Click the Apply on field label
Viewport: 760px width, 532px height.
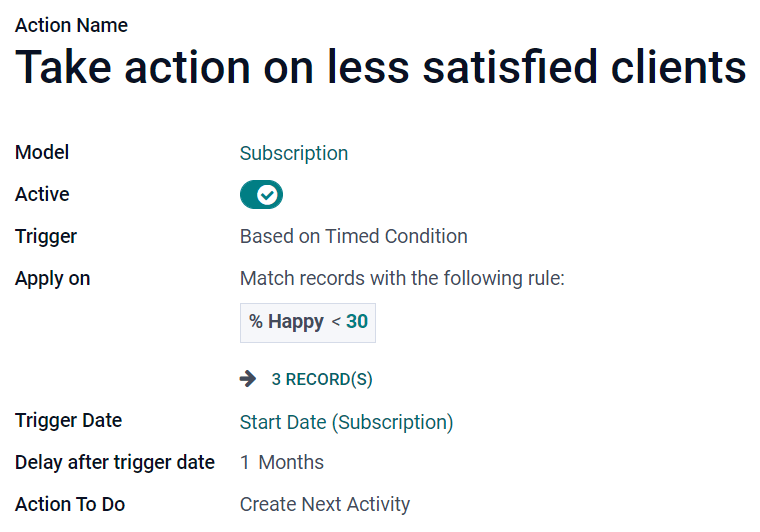pos(52,279)
